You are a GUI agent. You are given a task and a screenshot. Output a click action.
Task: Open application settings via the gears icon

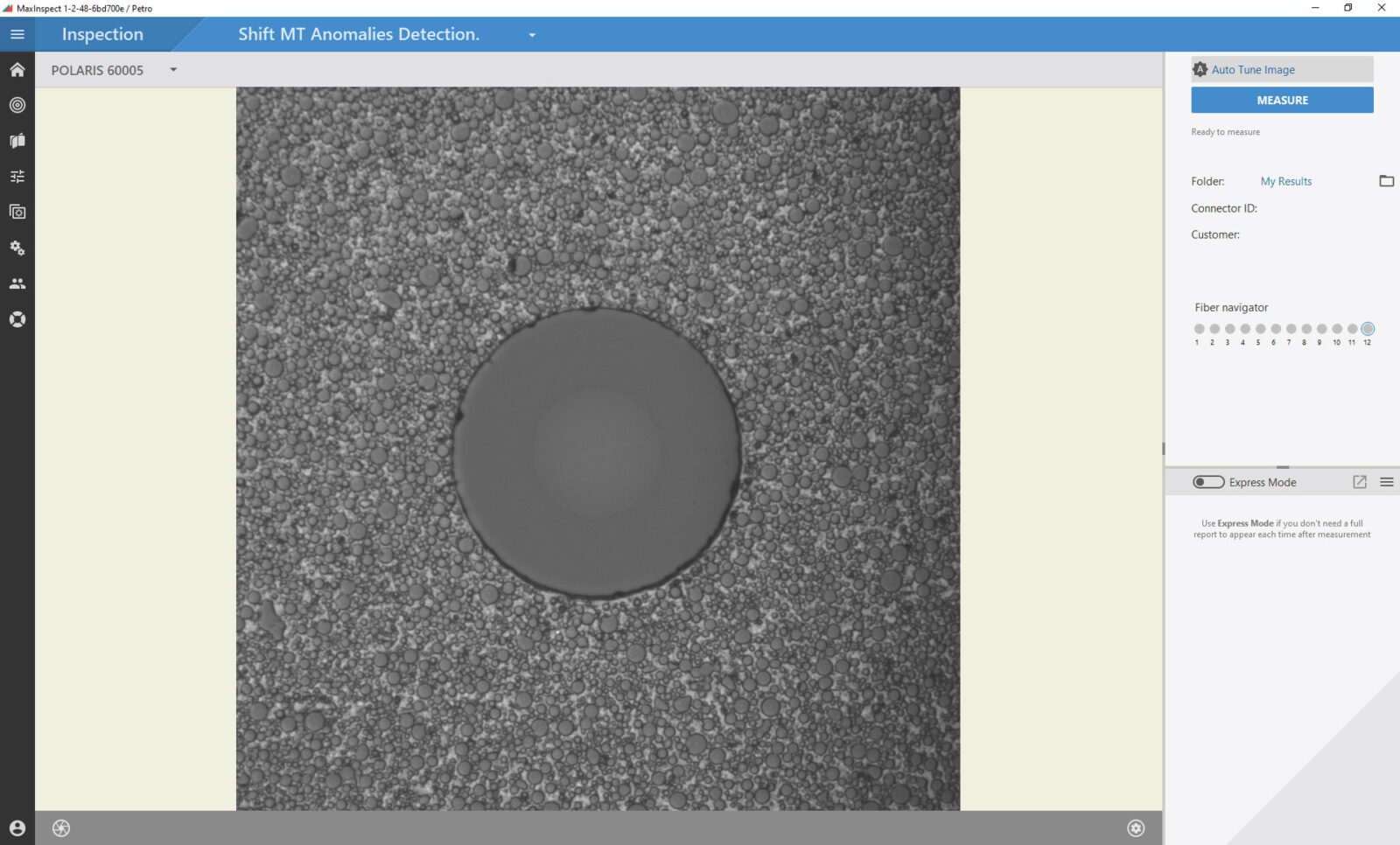coord(17,248)
